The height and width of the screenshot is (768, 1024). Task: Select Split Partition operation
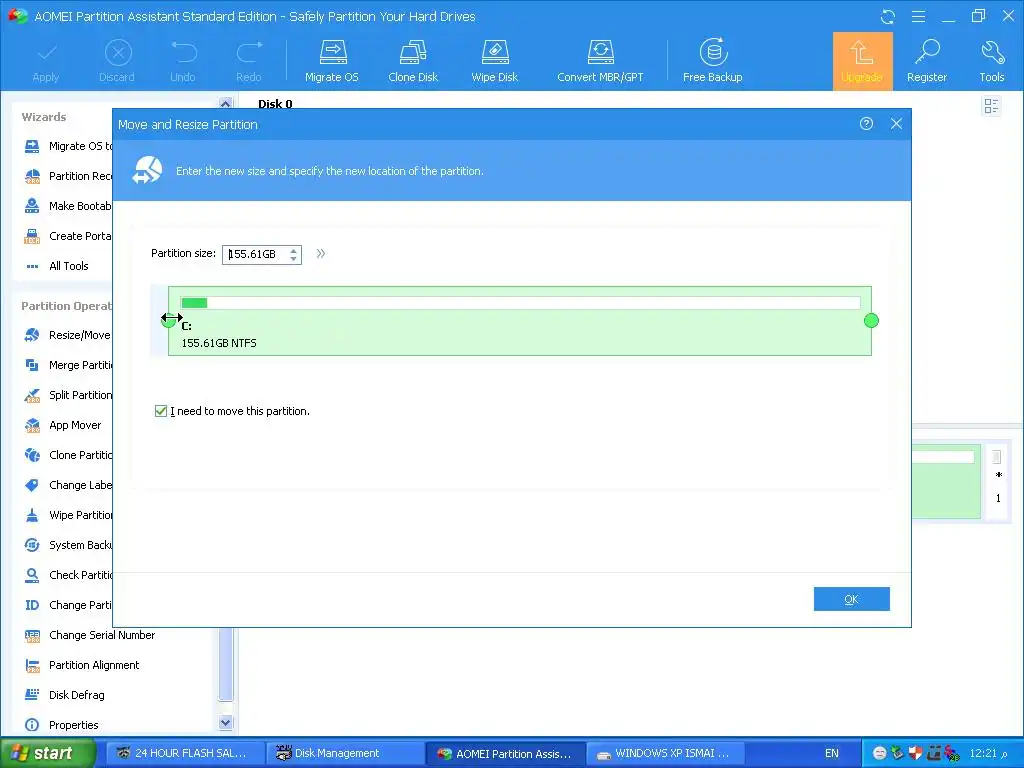pyautogui.click(x=68, y=396)
